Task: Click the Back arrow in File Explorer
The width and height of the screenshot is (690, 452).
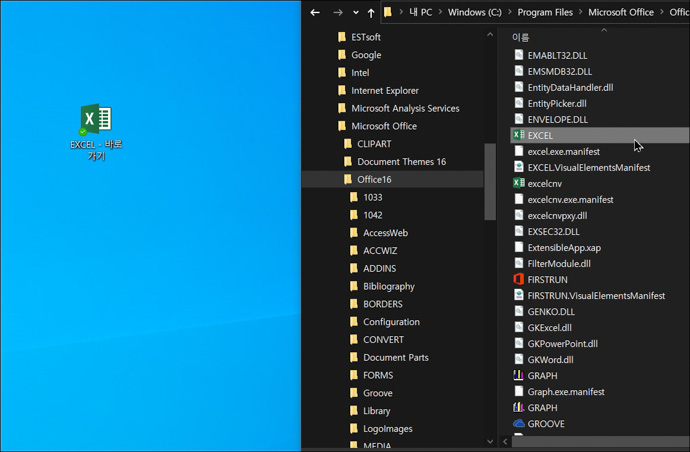Action: (x=315, y=13)
